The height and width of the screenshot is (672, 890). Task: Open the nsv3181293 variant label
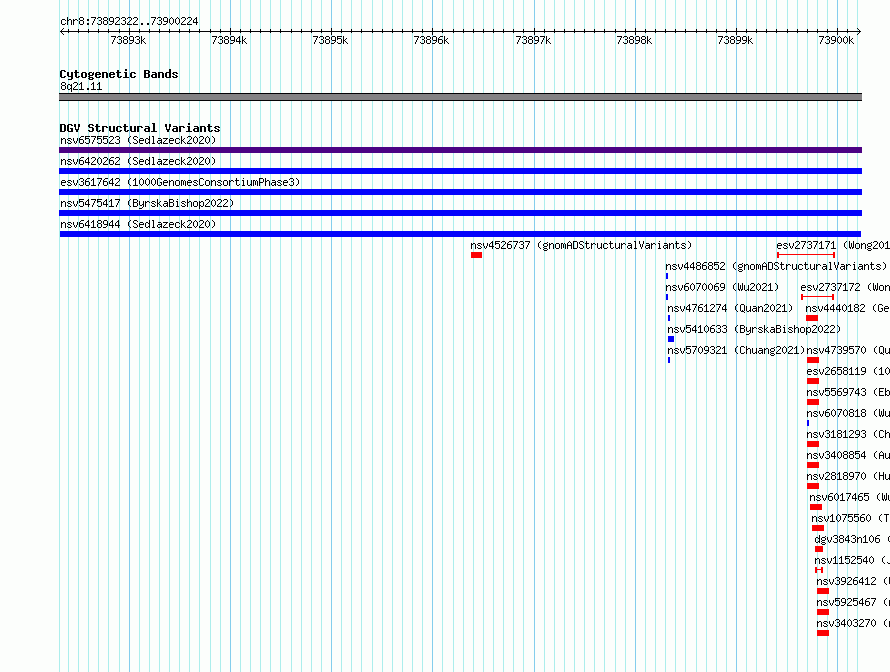848,434
